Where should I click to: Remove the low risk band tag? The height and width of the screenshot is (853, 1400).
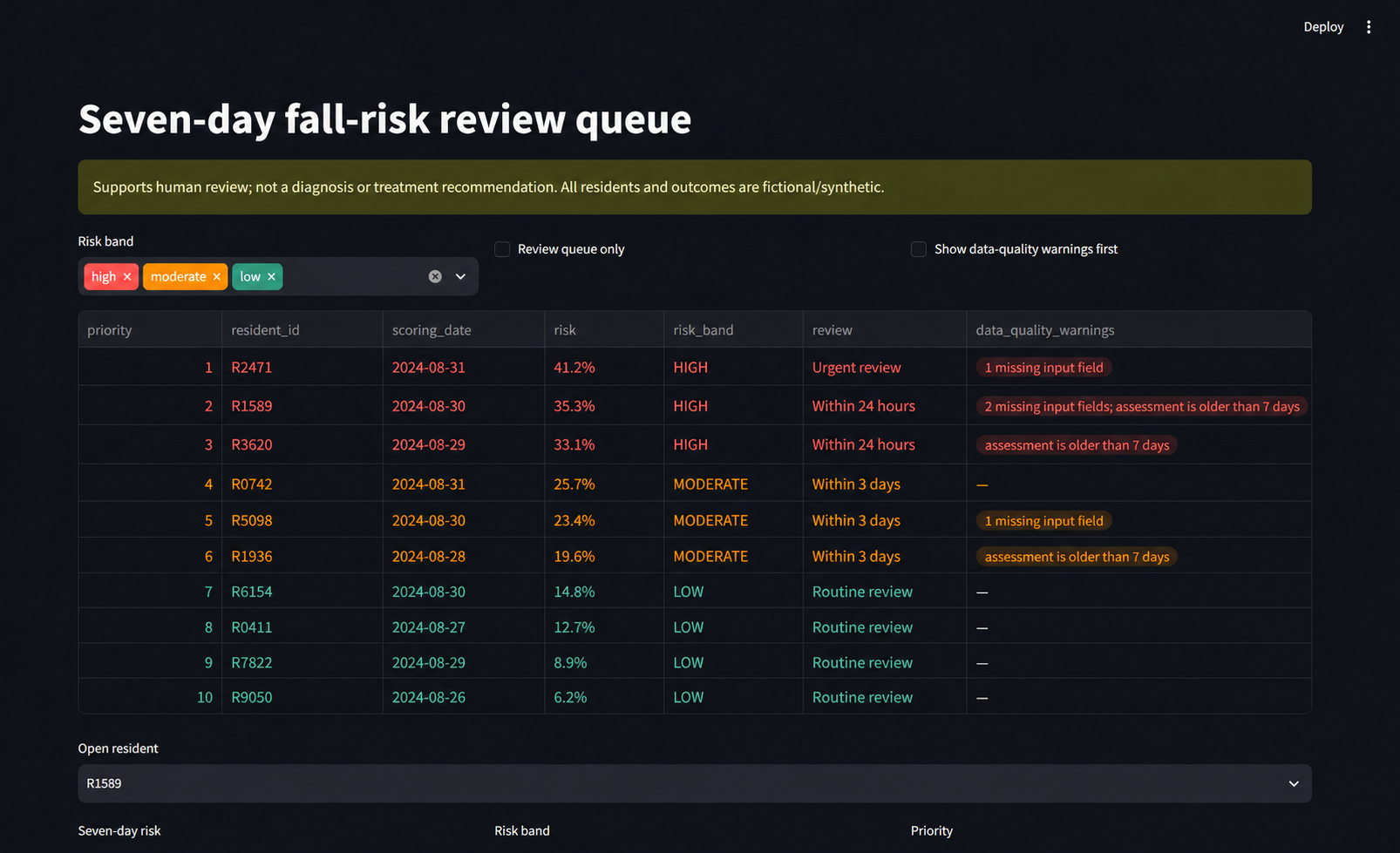[x=271, y=277]
